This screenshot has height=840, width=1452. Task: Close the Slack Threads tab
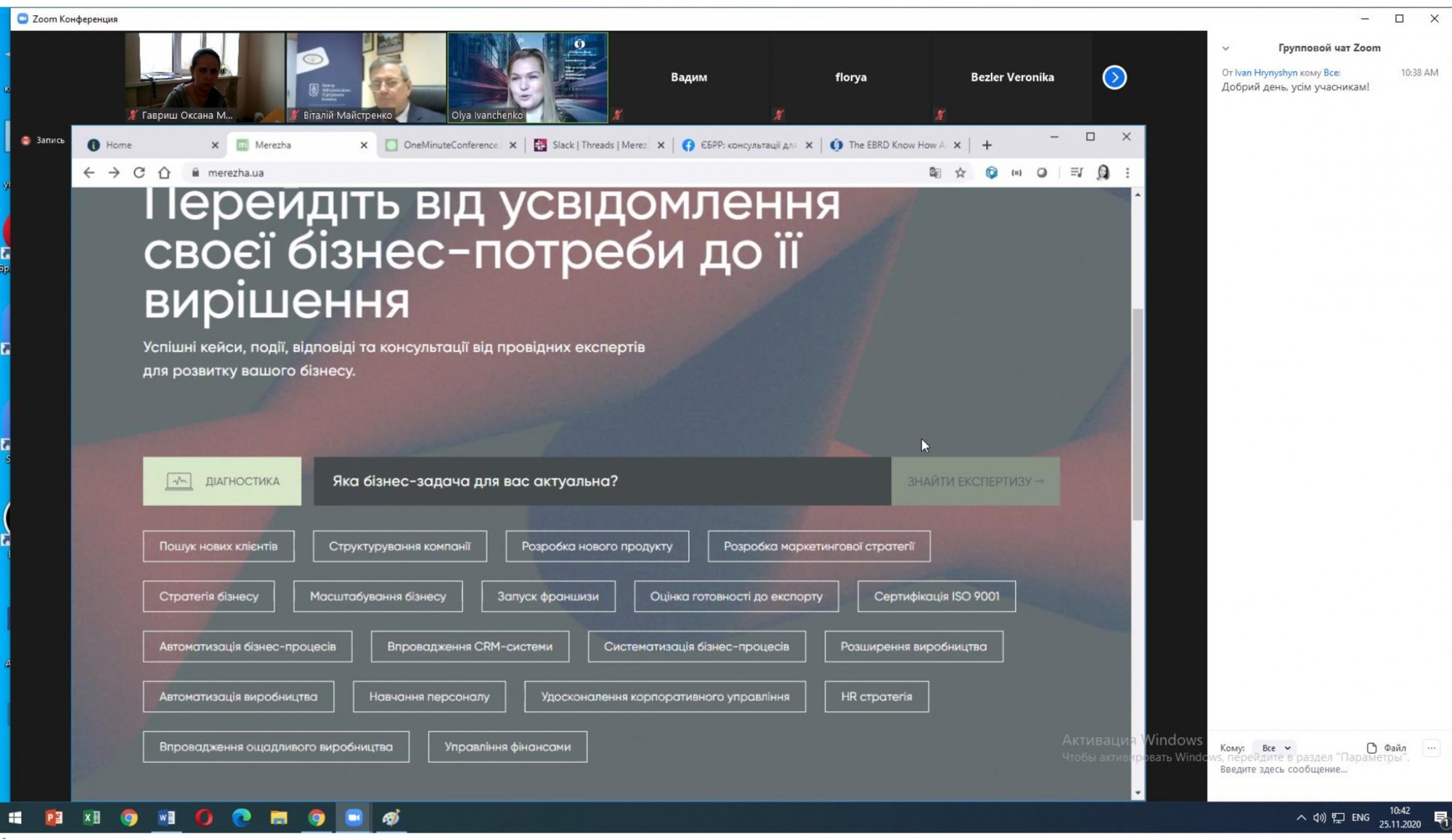[x=661, y=145]
